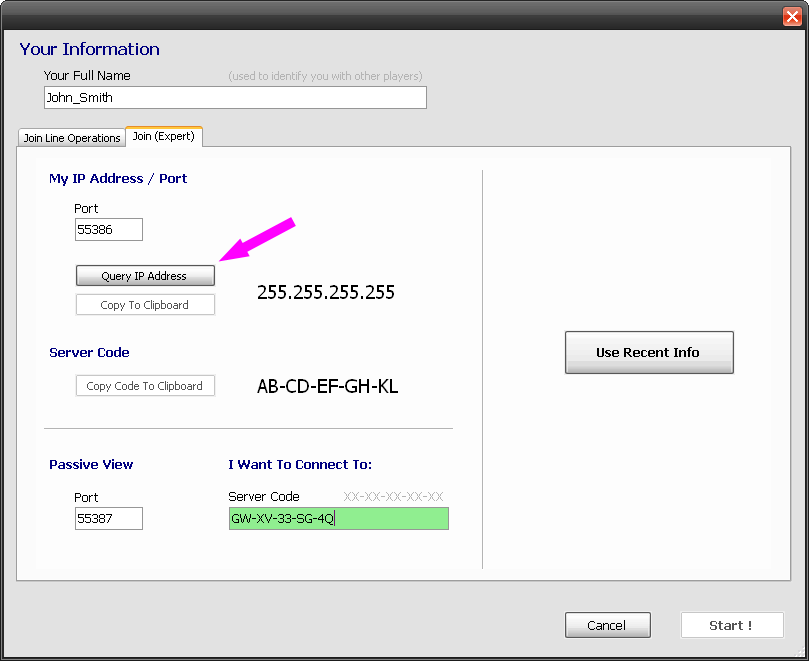The width and height of the screenshot is (809, 661).
Task: Focus the Port field under My IP Address
Action: (x=109, y=230)
